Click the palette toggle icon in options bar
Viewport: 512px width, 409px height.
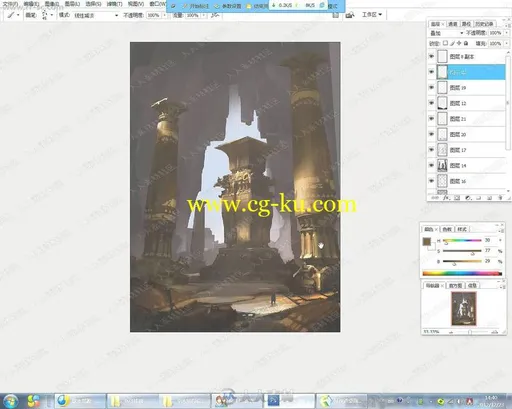coord(336,15)
